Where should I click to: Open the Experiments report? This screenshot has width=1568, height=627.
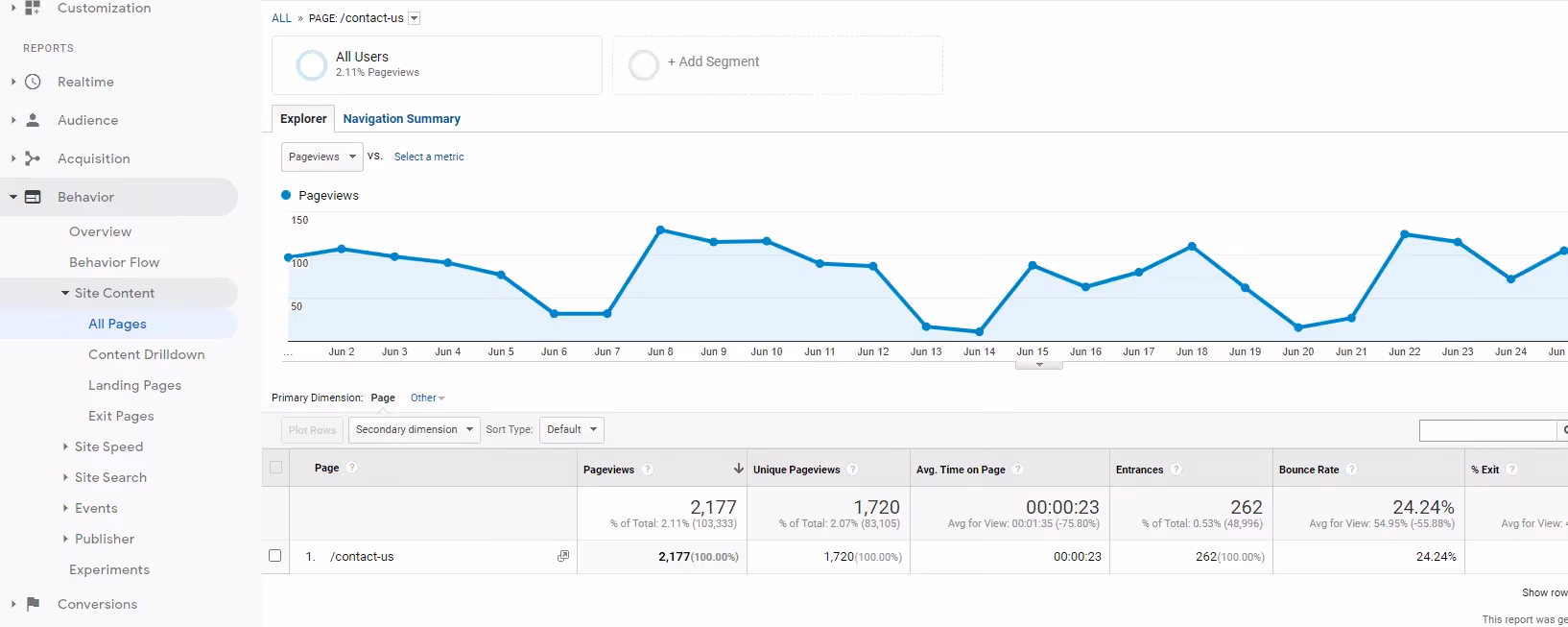pyautogui.click(x=109, y=569)
